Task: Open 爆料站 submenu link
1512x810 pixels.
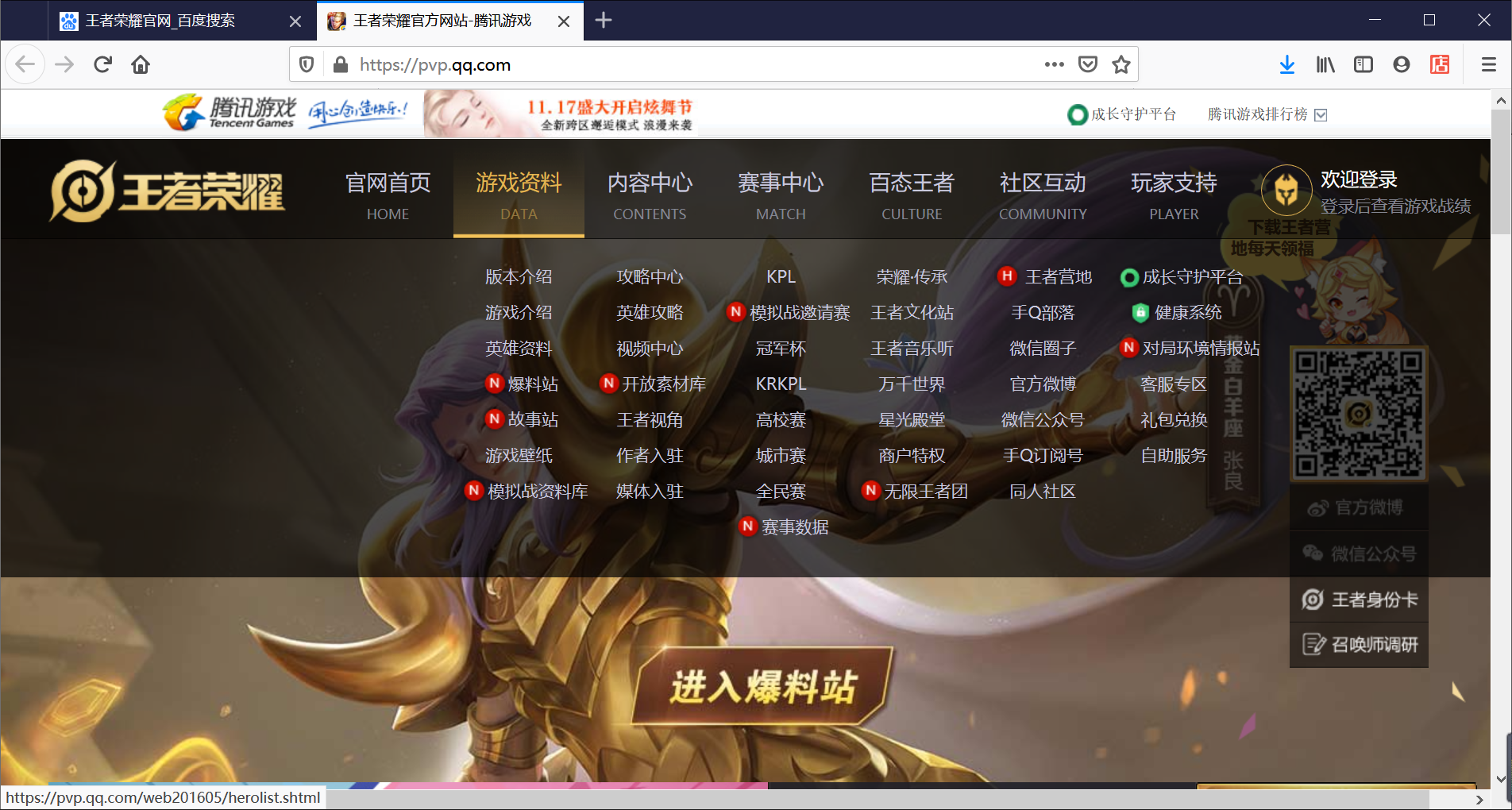Action: click(522, 384)
